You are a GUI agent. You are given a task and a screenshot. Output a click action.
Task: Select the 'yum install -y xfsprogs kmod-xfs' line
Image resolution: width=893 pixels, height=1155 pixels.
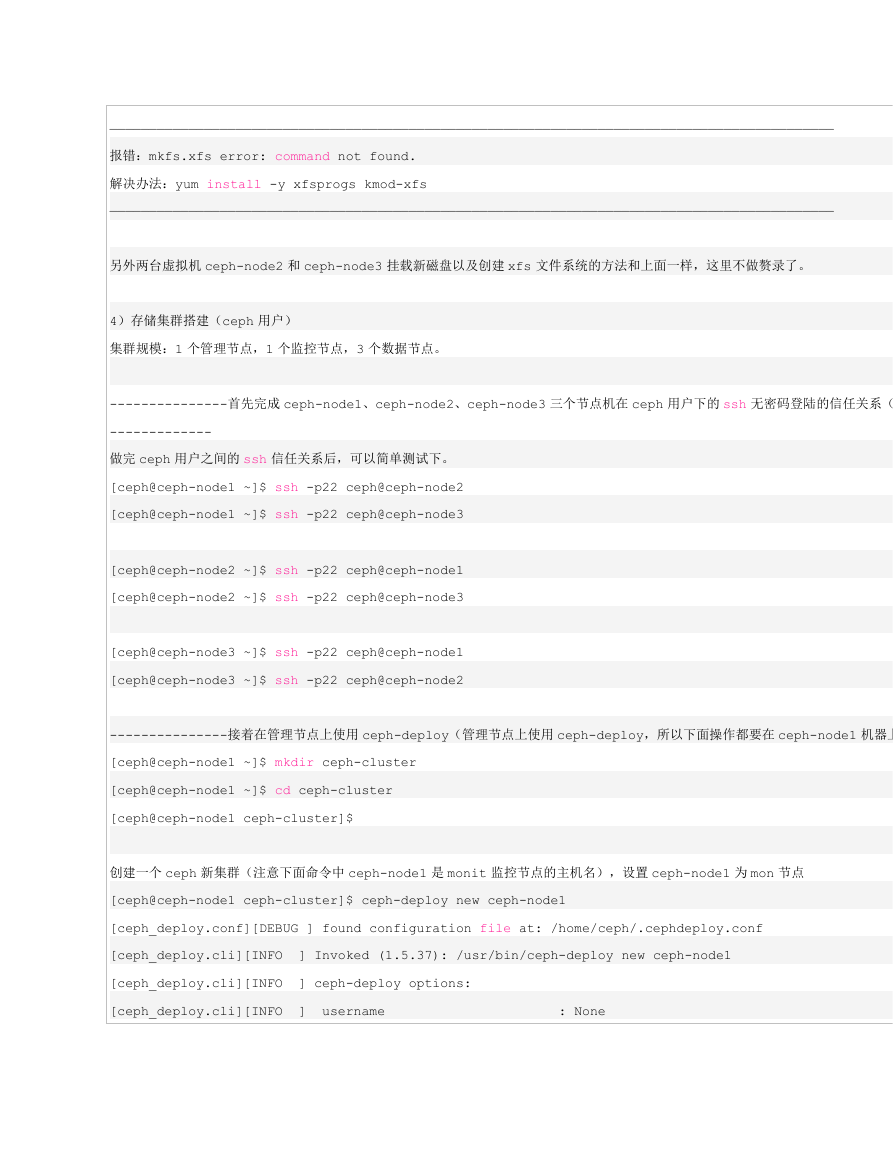tap(268, 184)
